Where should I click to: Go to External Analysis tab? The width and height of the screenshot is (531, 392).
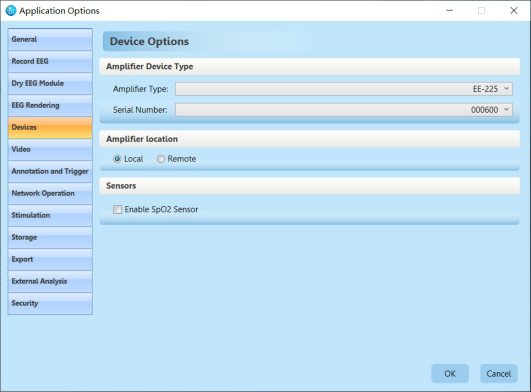[50, 282]
